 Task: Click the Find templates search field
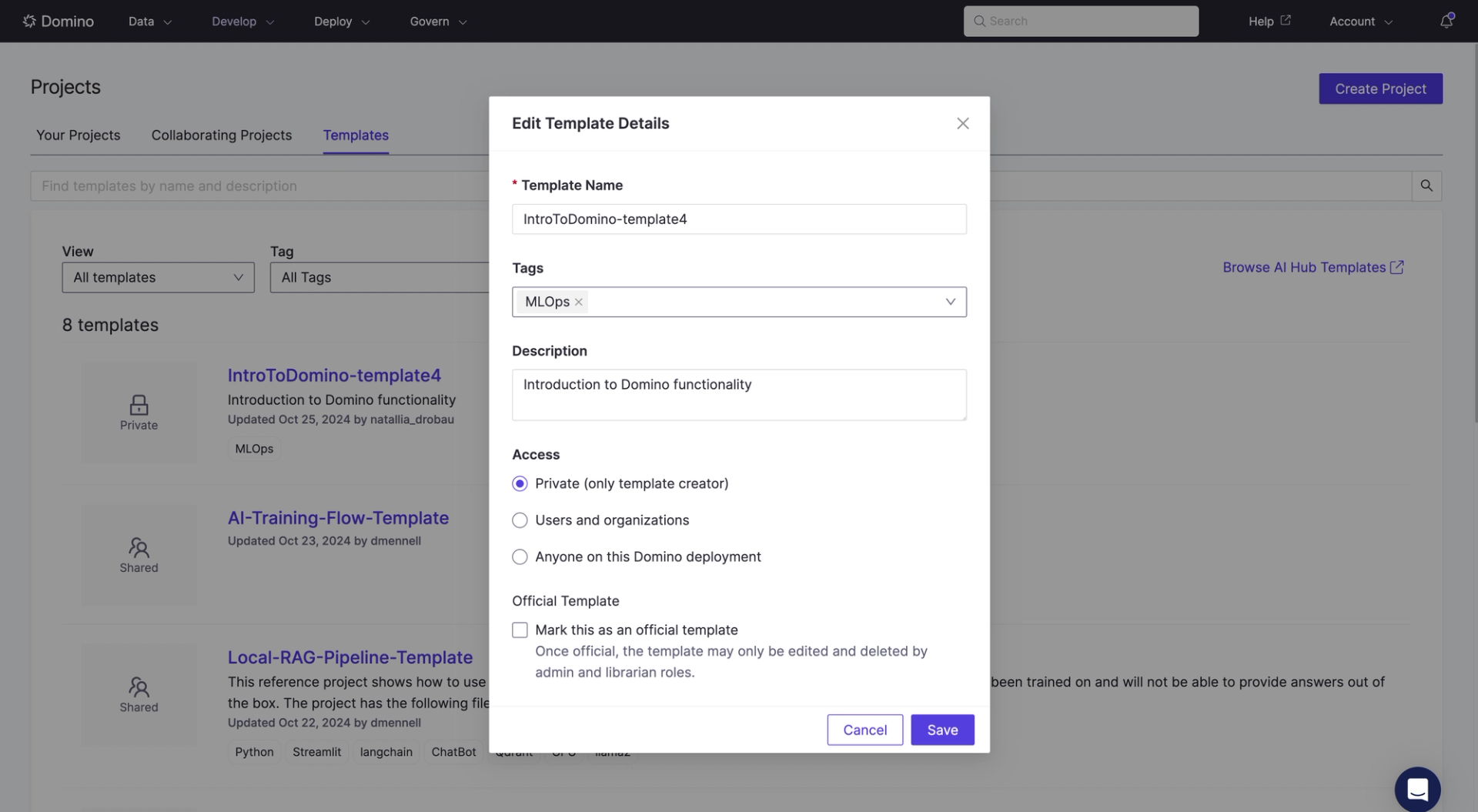(x=721, y=185)
